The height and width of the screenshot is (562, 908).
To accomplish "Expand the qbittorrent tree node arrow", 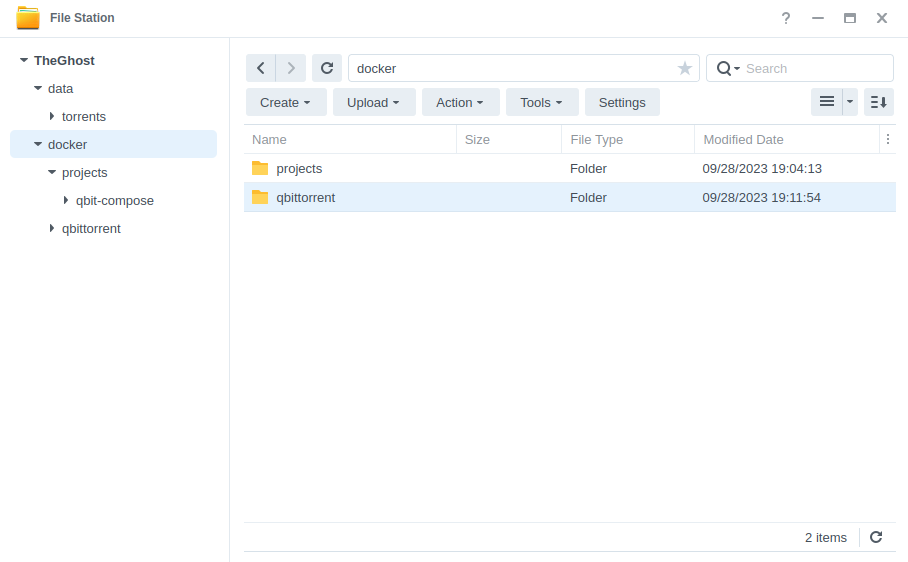I will coord(52,228).
